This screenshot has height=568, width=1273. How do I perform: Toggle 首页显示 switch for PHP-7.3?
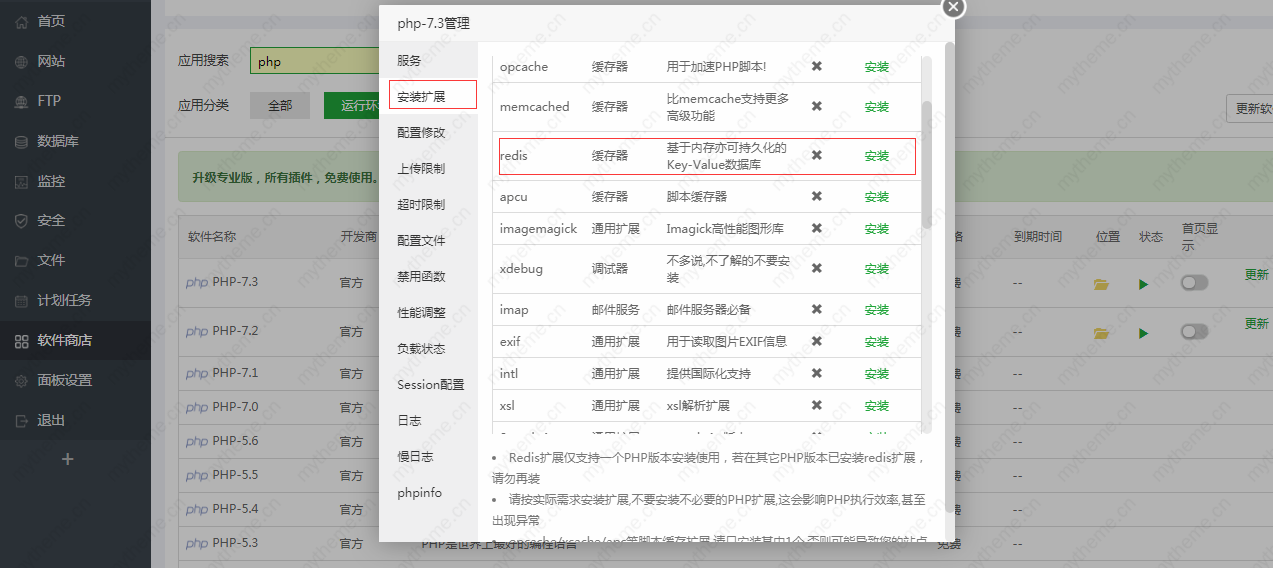point(1194,283)
